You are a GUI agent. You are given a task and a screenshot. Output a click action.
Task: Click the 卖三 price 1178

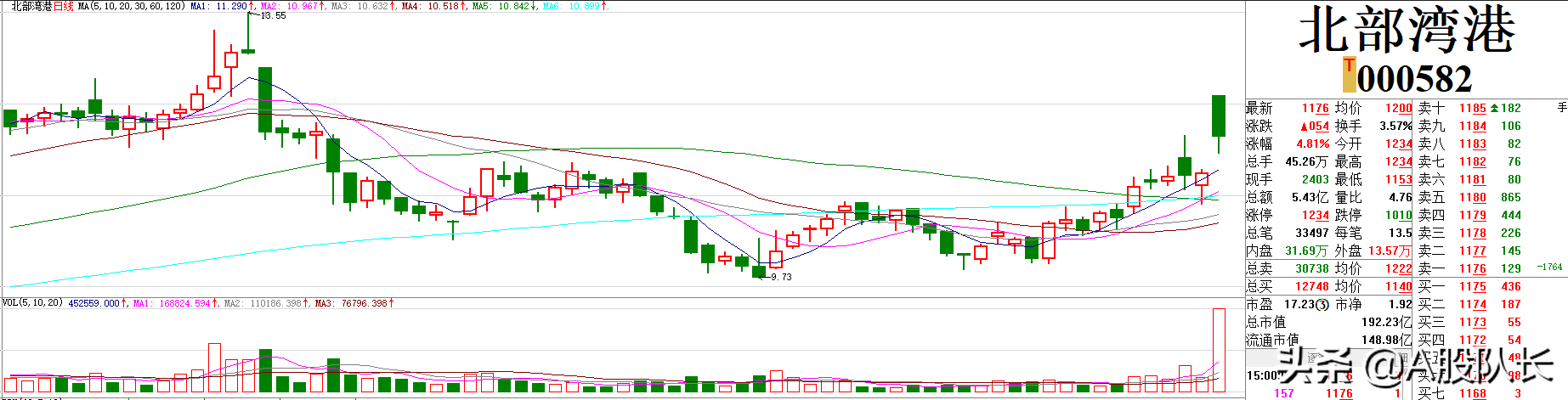click(1473, 233)
